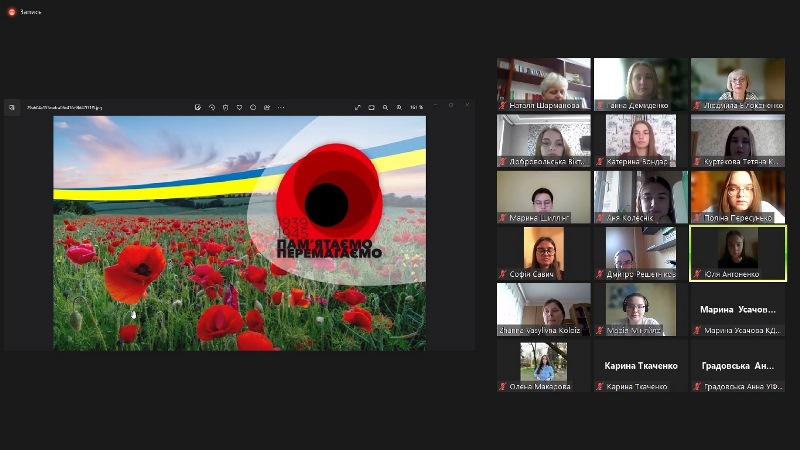Image resolution: width=800 pixels, height=450 pixels.
Task: Click the Edit image icon in Photos toolbar
Action: [x=197, y=107]
